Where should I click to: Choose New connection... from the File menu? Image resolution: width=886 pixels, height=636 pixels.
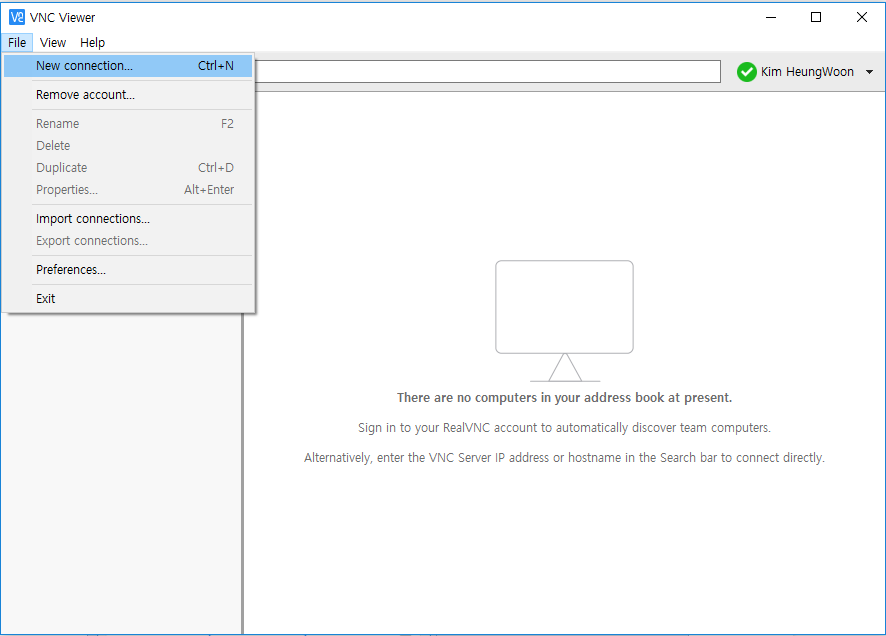coord(128,66)
